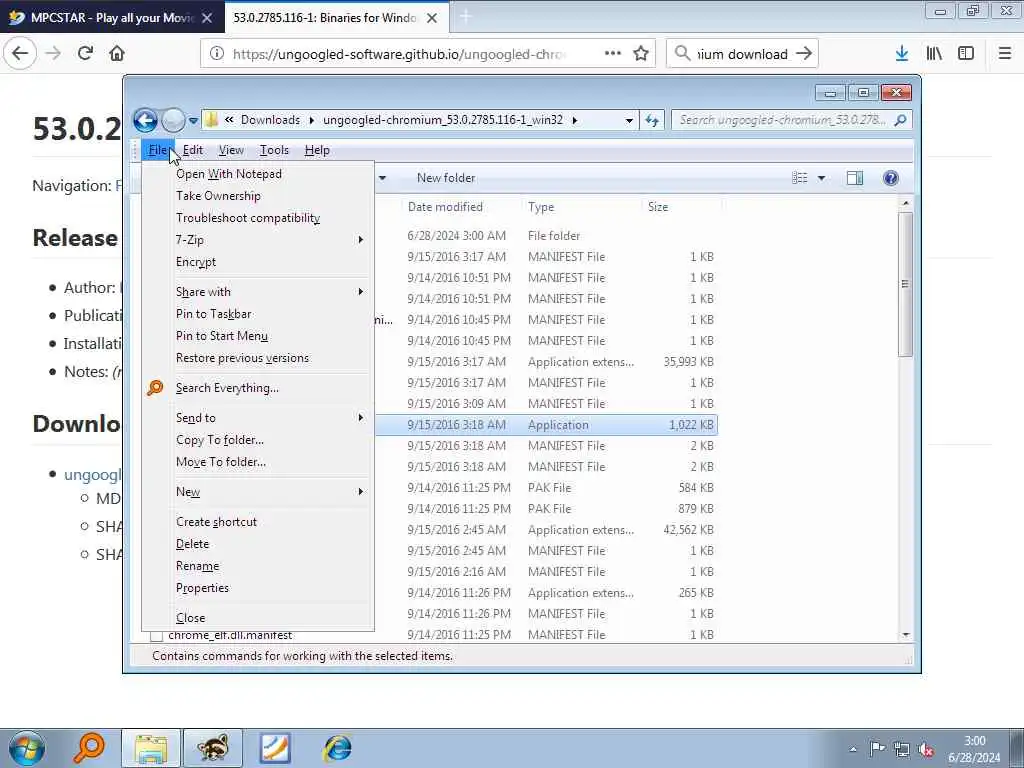This screenshot has width=1024, height=768.
Task: Refresh the Explorer folder view
Action: tap(652, 120)
